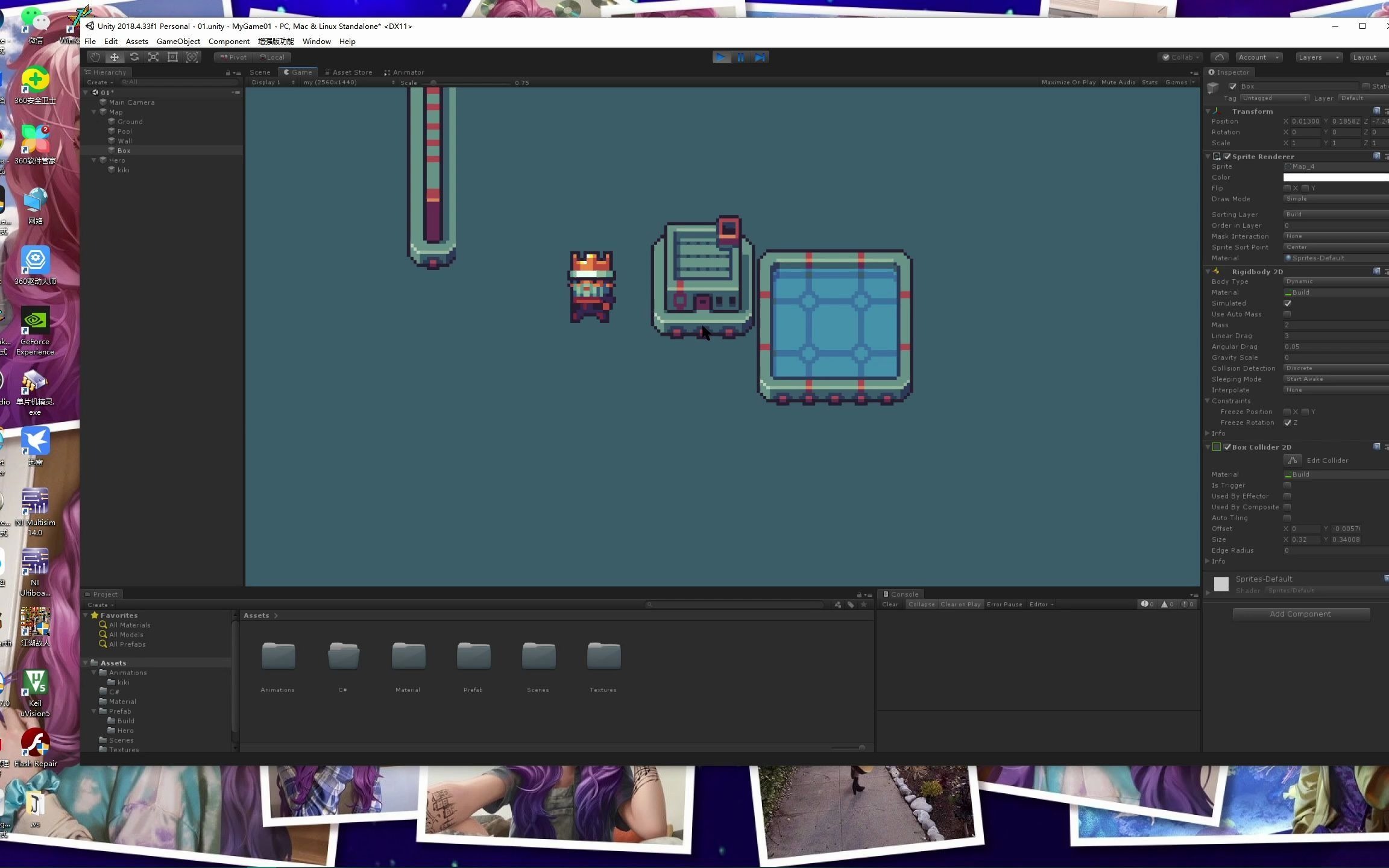Click the Color swatch in Sprite Renderer
This screenshot has height=868, width=1389.
[1334, 177]
